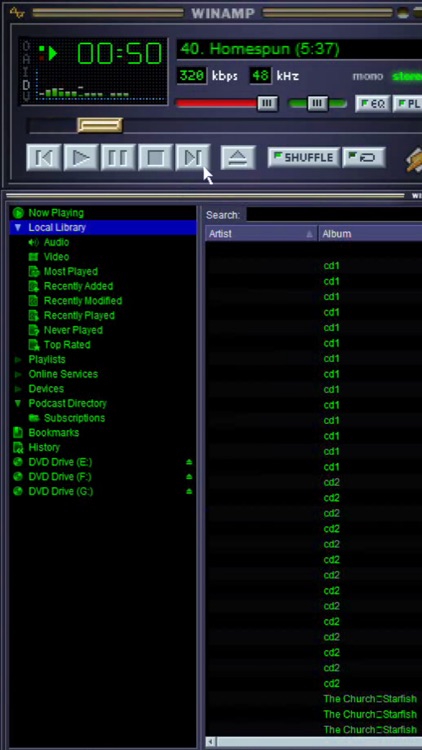The width and height of the screenshot is (422, 750).
Task: Click the 320 kbps bitrate value
Action: click(x=192, y=76)
